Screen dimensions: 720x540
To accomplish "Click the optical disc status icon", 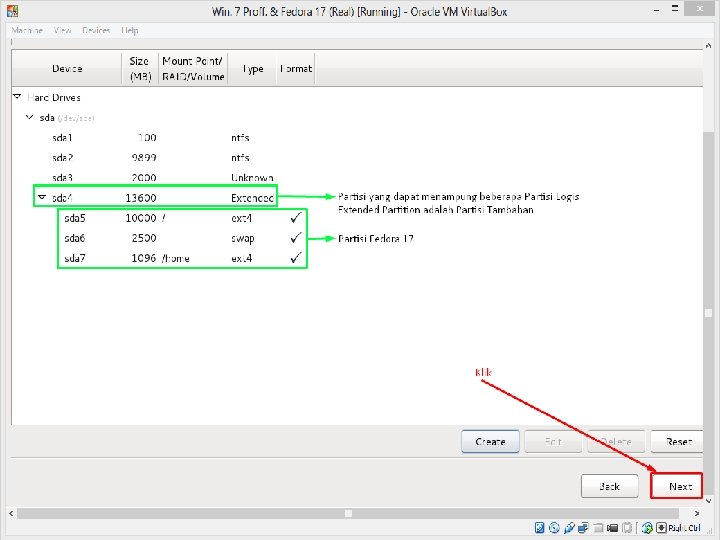I will 554,528.
